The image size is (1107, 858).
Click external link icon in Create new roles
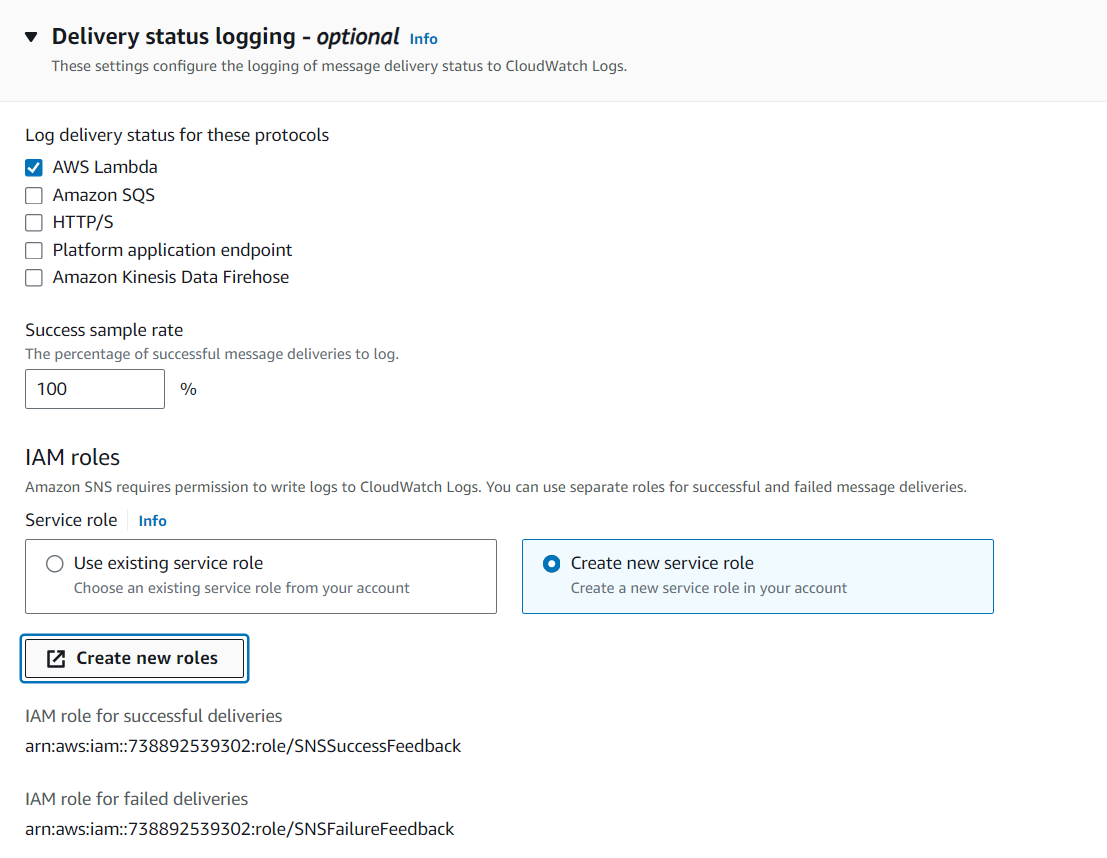[56, 659]
